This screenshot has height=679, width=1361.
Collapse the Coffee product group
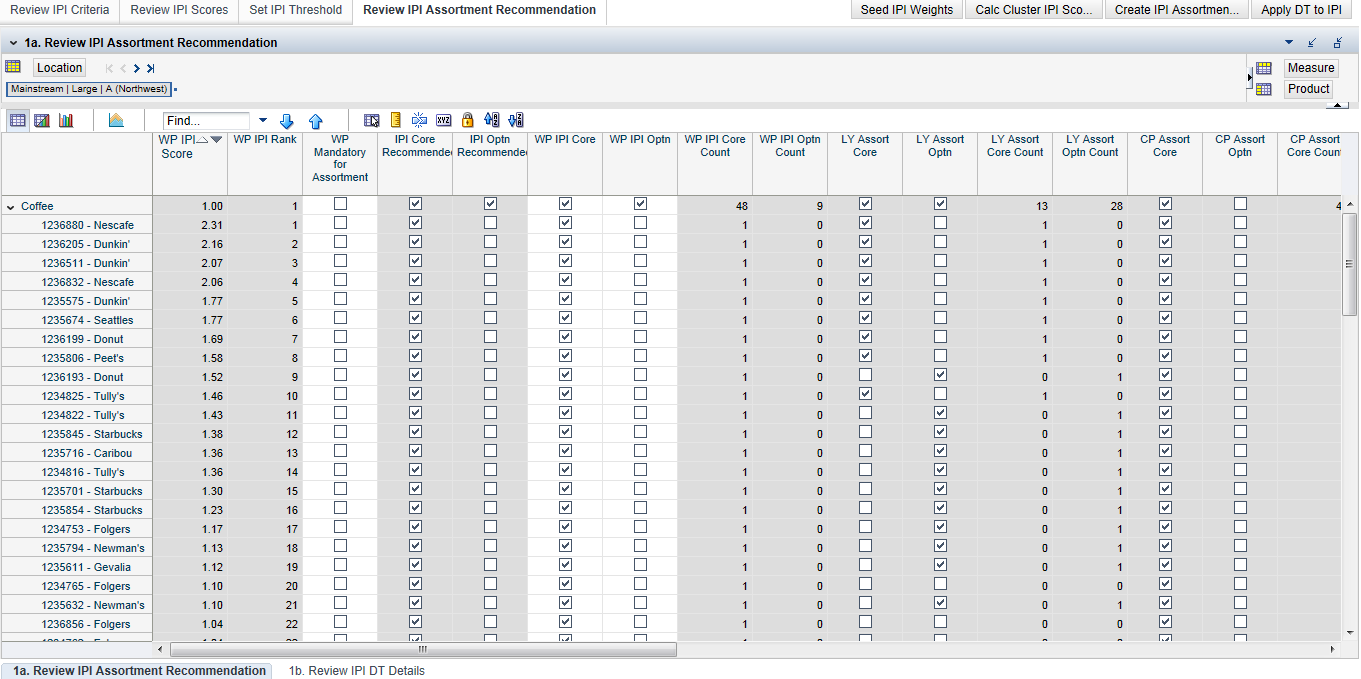[11, 207]
